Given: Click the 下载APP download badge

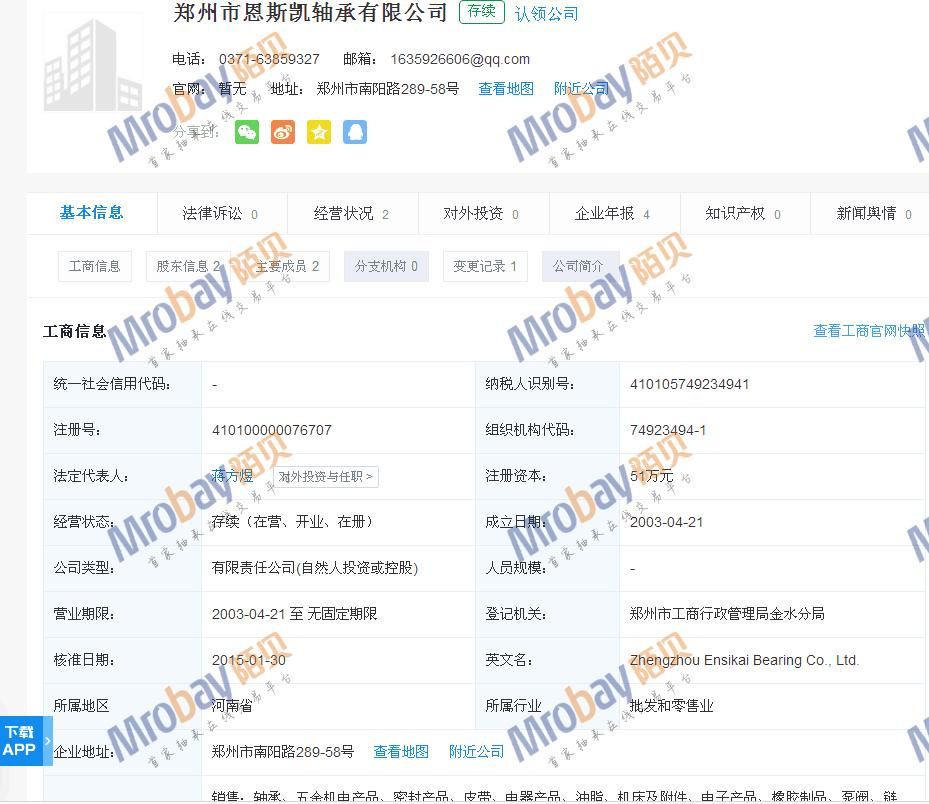Looking at the screenshot, I should [20, 741].
